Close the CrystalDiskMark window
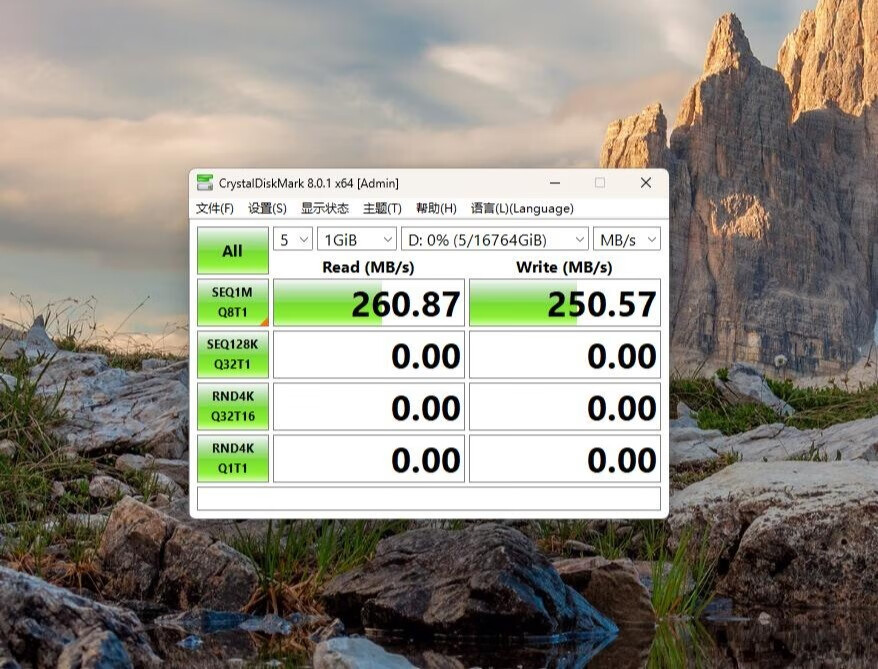The height and width of the screenshot is (669, 878). coord(646,183)
